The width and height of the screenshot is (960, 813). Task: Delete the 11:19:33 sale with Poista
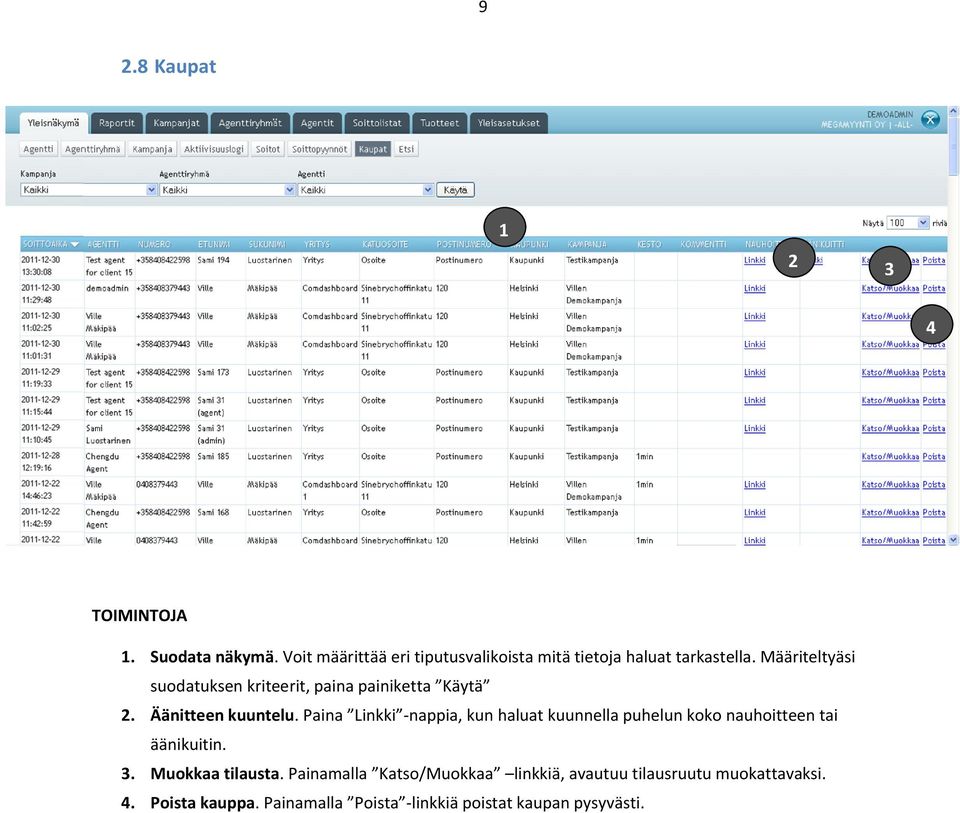[x=934, y=373]
